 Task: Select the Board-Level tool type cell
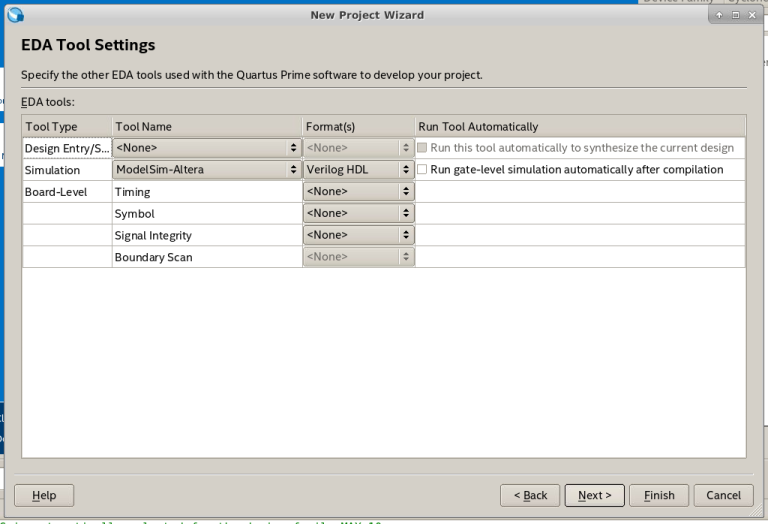(x=67, y=192)
